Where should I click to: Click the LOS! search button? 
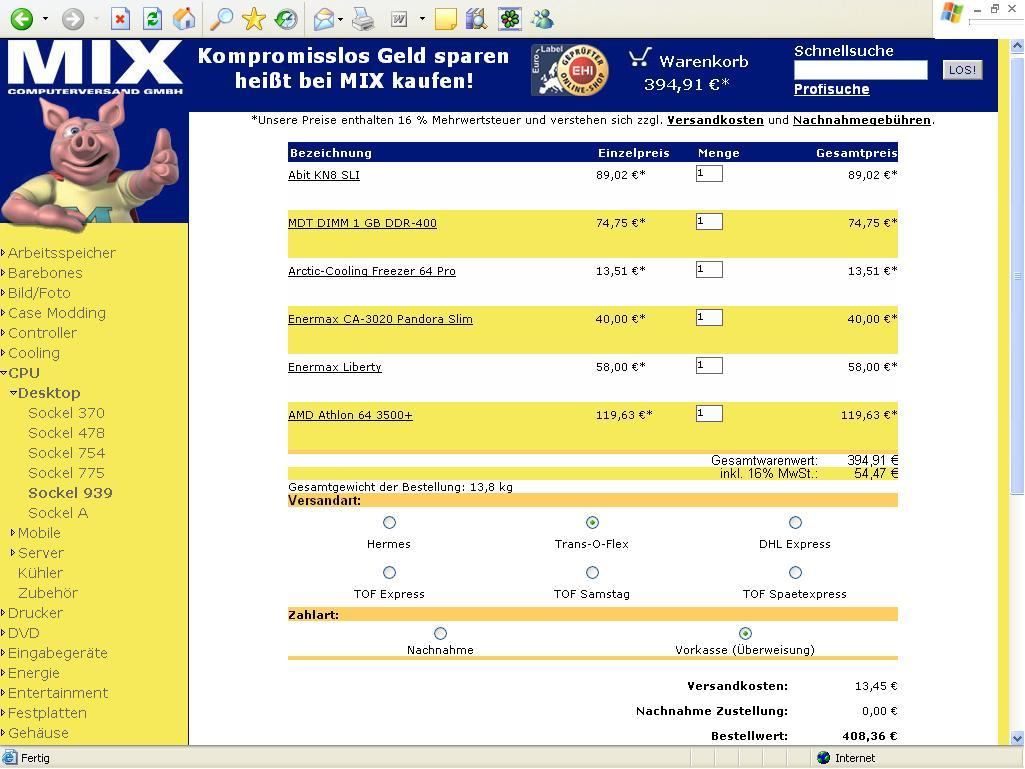tap(962, 70)
